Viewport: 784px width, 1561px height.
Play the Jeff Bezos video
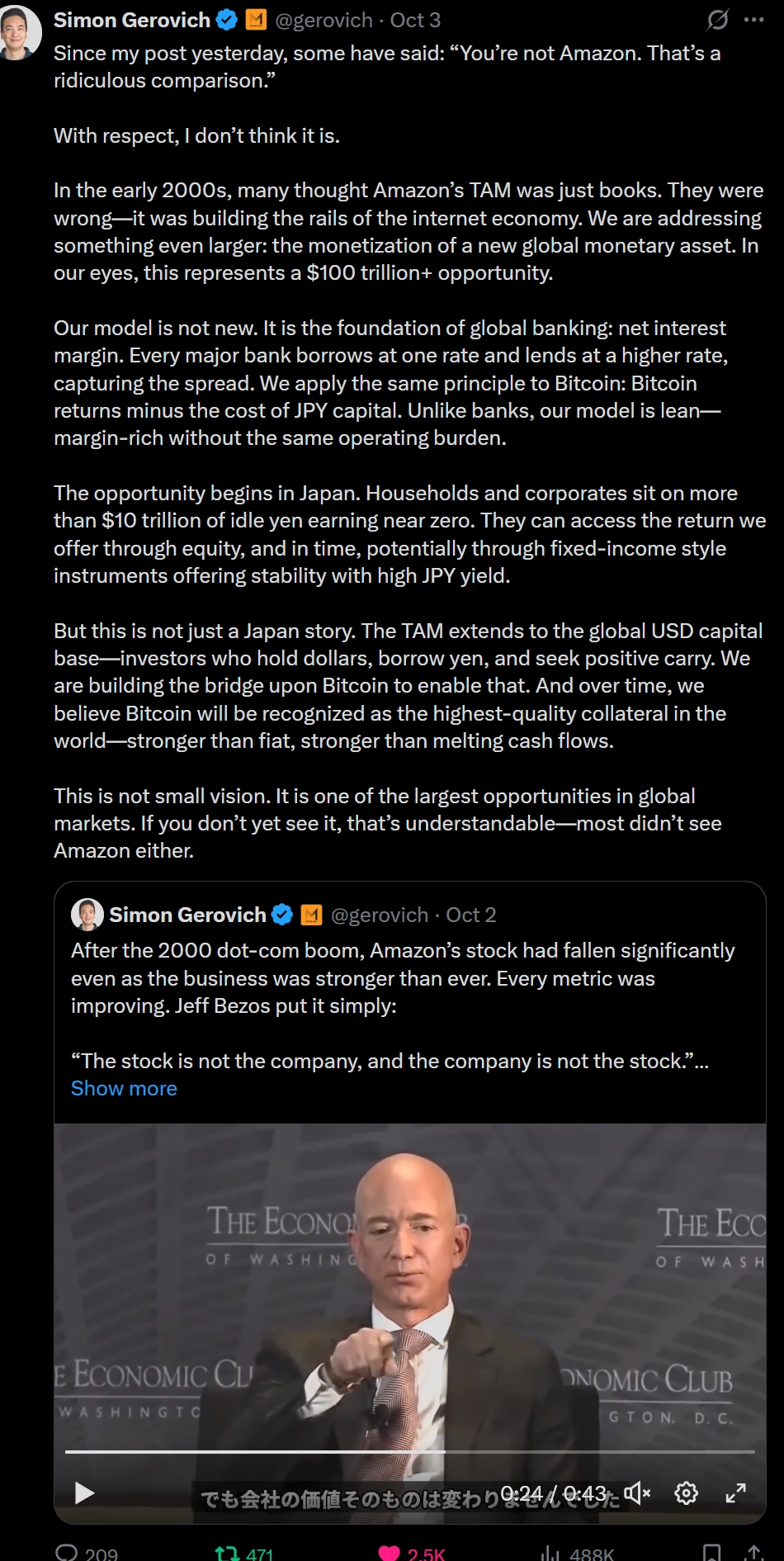[84, 1492]
